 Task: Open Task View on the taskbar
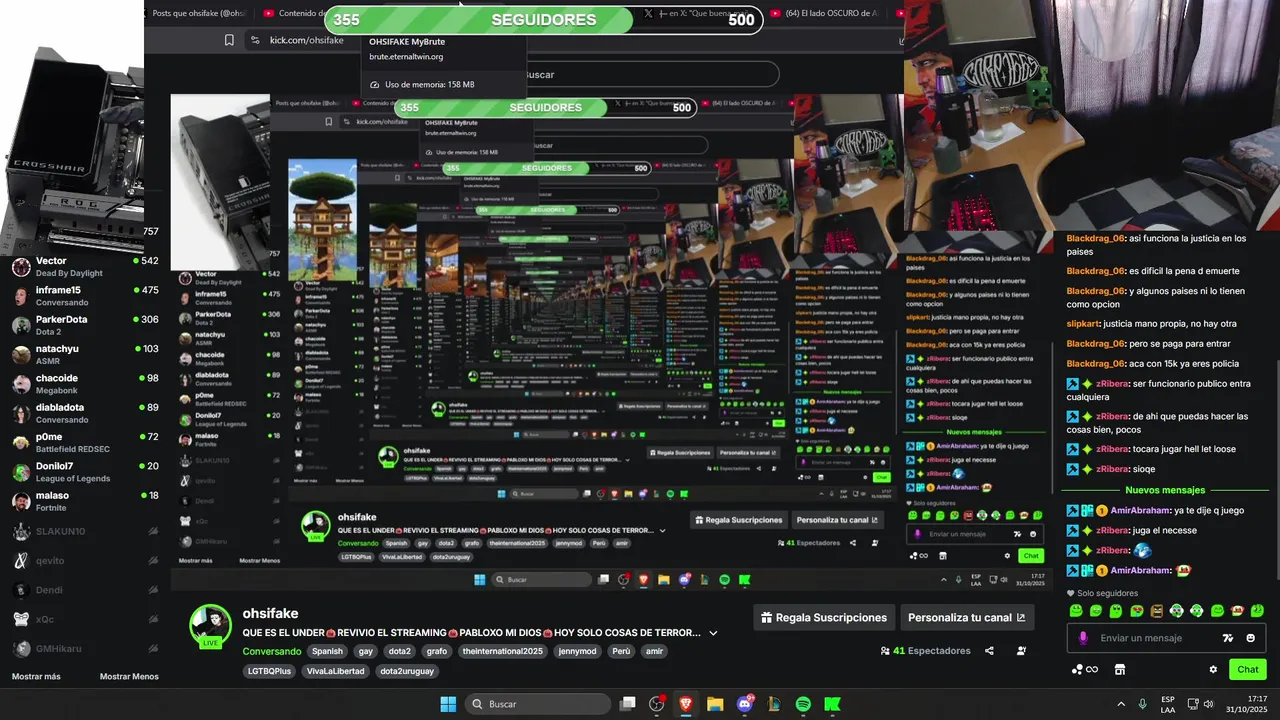[628, 704]
